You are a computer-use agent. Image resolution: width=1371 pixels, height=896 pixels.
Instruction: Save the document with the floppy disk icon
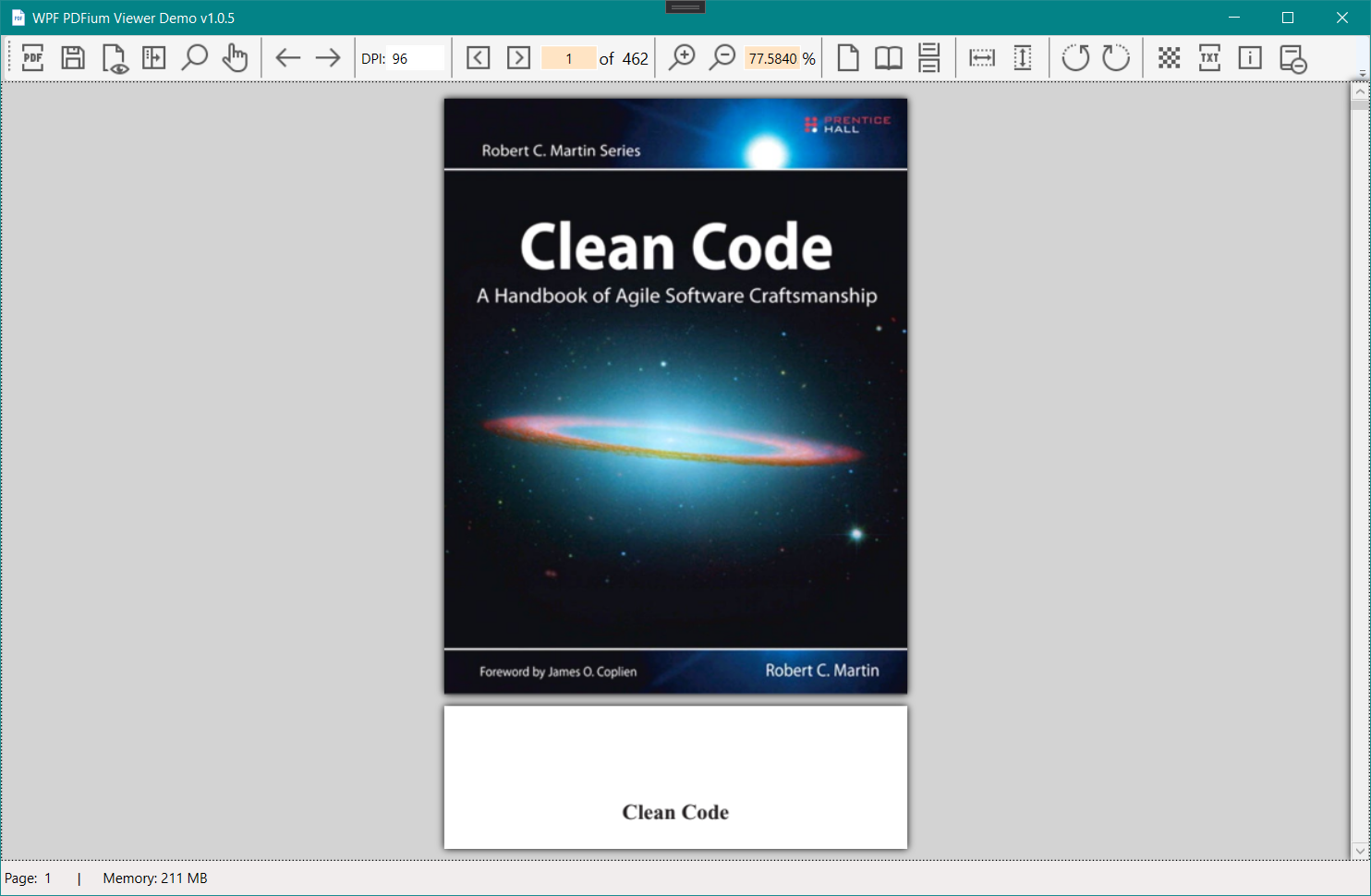click(x=73, y=58)
